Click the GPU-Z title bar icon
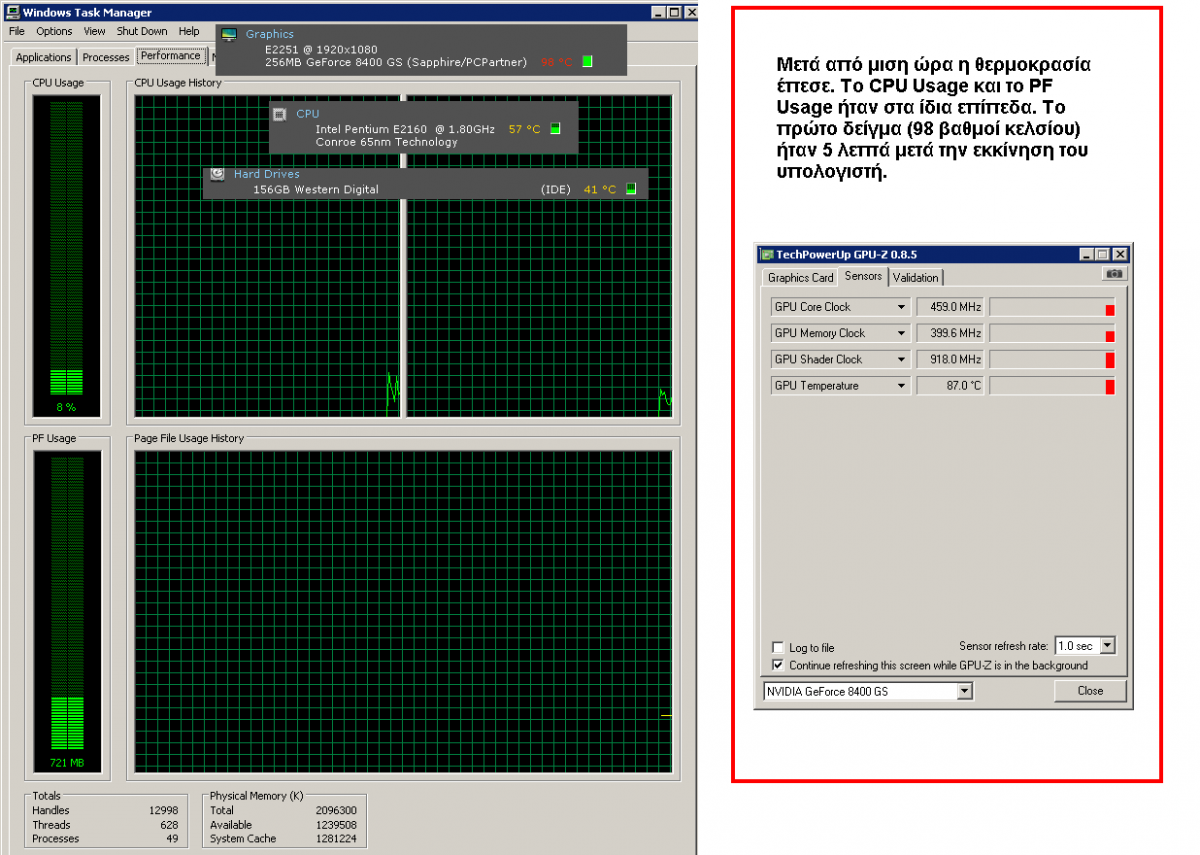This screenshot has width=1200, height=855. pos(767,254)
